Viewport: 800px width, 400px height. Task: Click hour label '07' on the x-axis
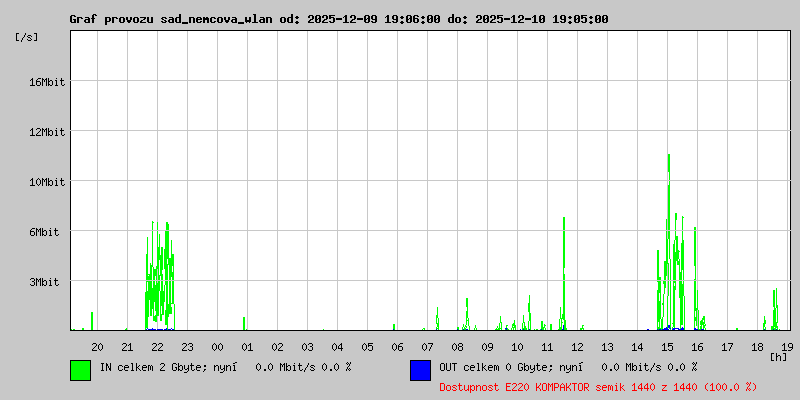pyautogui.click(x=428, y=347)
